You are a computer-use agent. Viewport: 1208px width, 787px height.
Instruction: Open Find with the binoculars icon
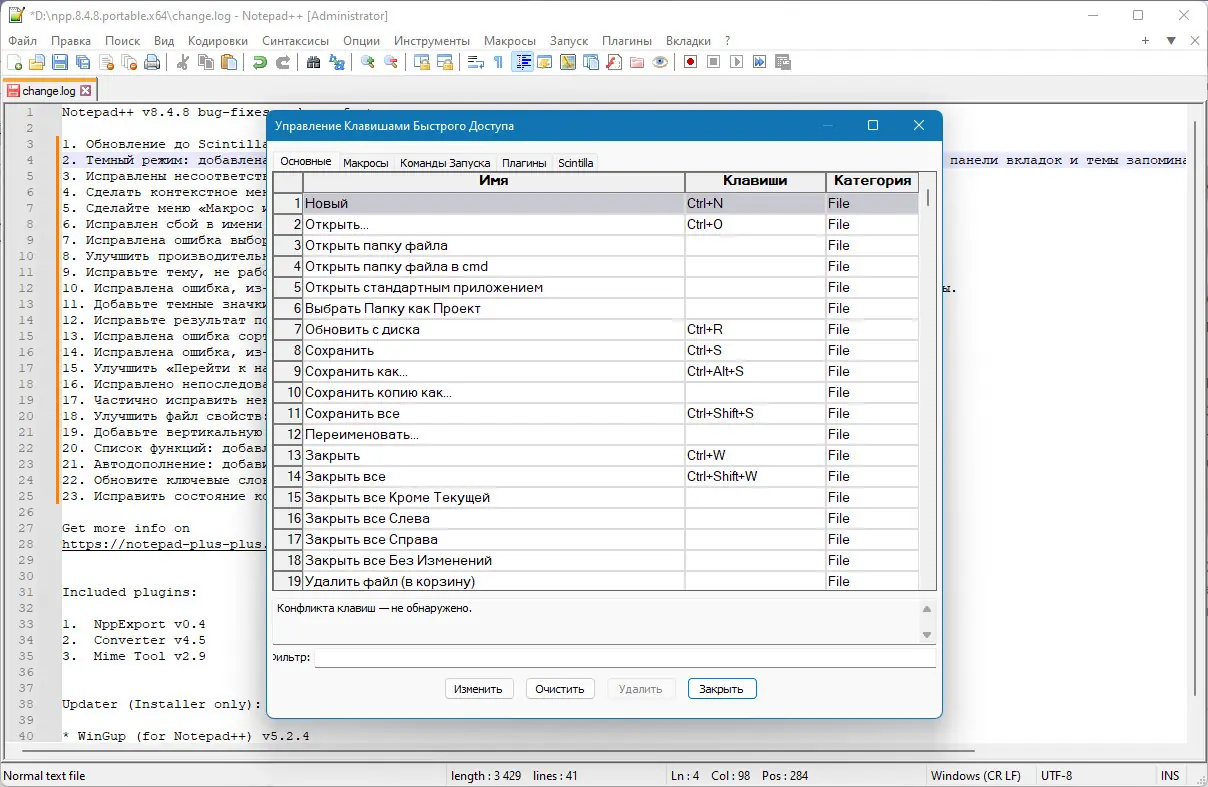pos(314,62)
